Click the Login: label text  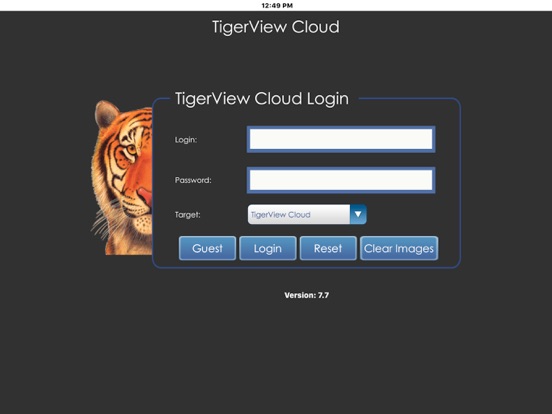[186, 140]
